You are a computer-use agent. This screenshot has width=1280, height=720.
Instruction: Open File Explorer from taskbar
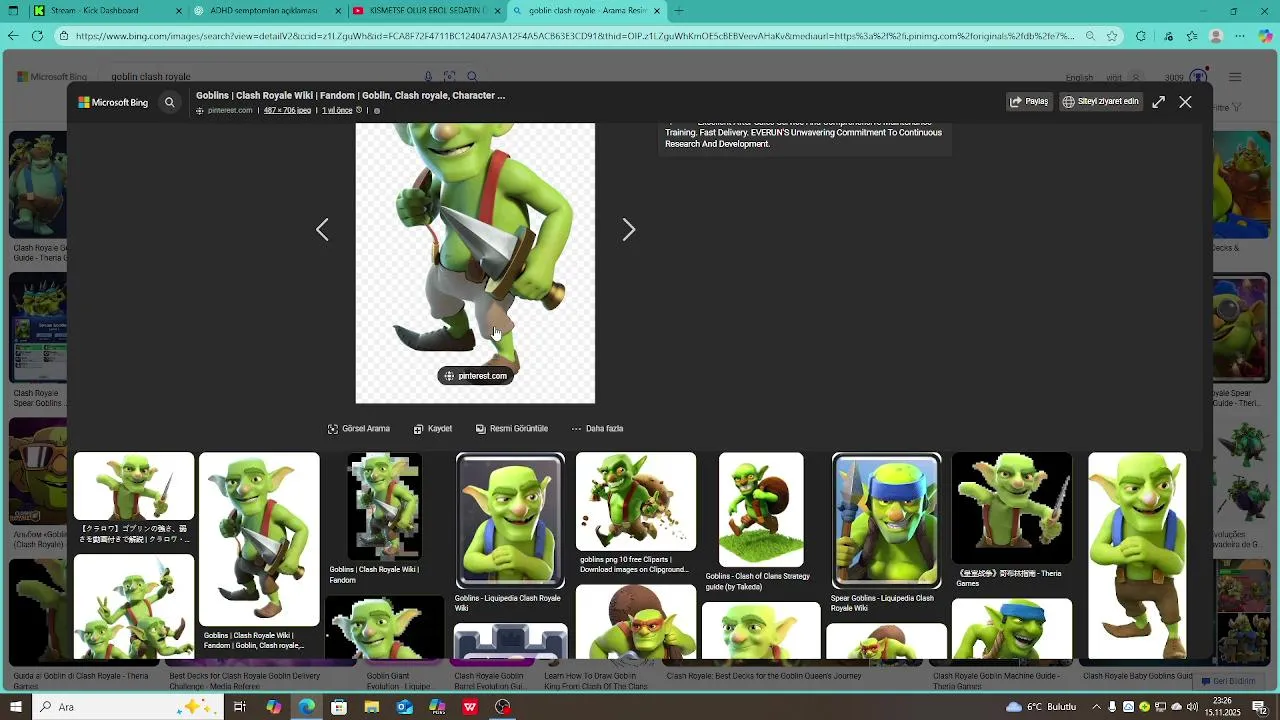pyautogui.click(x=372, y=707)
